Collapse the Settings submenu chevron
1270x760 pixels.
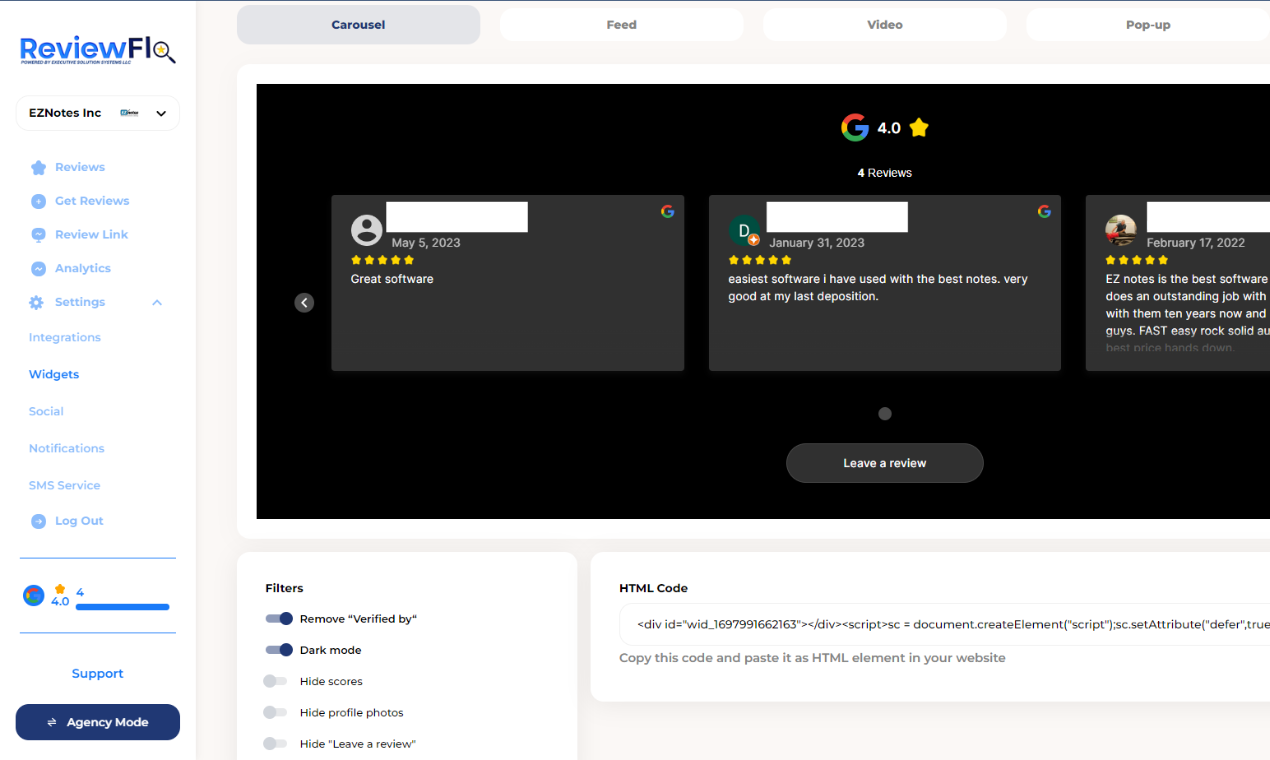pyautogui.click(x=157, y=302)
